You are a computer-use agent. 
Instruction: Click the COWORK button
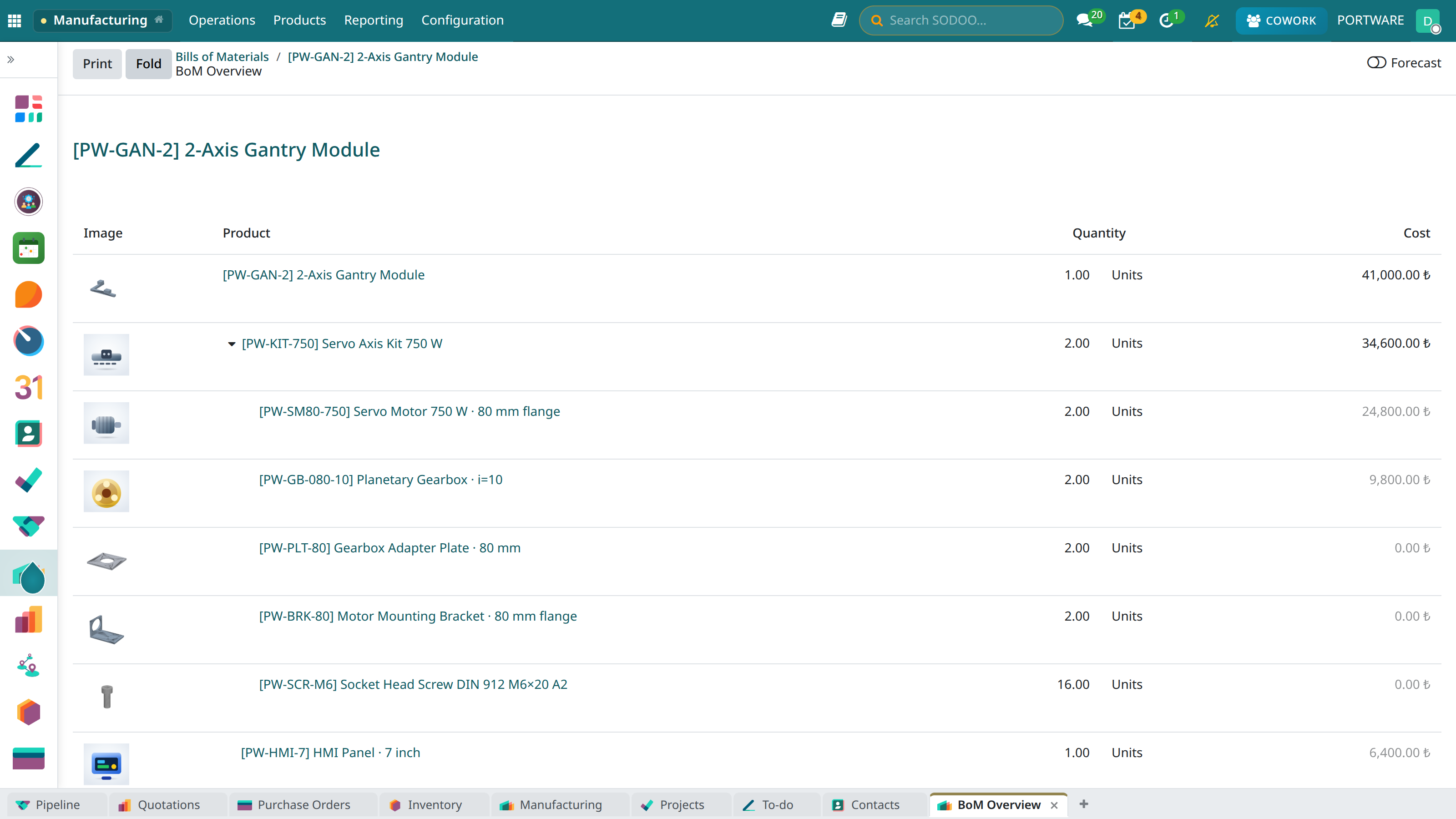click(x=1281, y=21)
